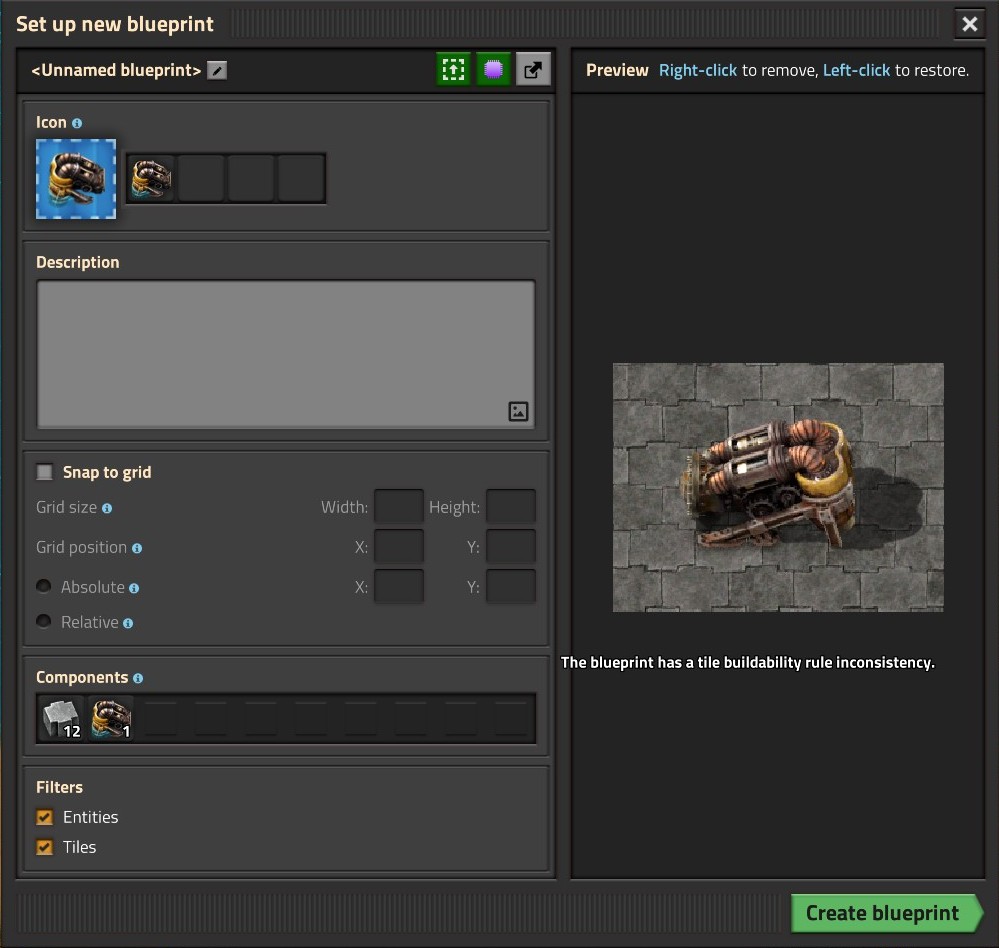The width and height of the screenshot is (999, 948).
Task: Click the stone brick tile component
Action: (62, 718)
